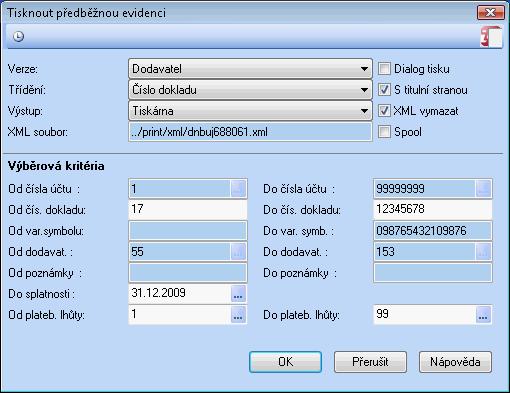Click the Do splatnosti : label
The height and width of the screenshot is (393, 510).
42,294
